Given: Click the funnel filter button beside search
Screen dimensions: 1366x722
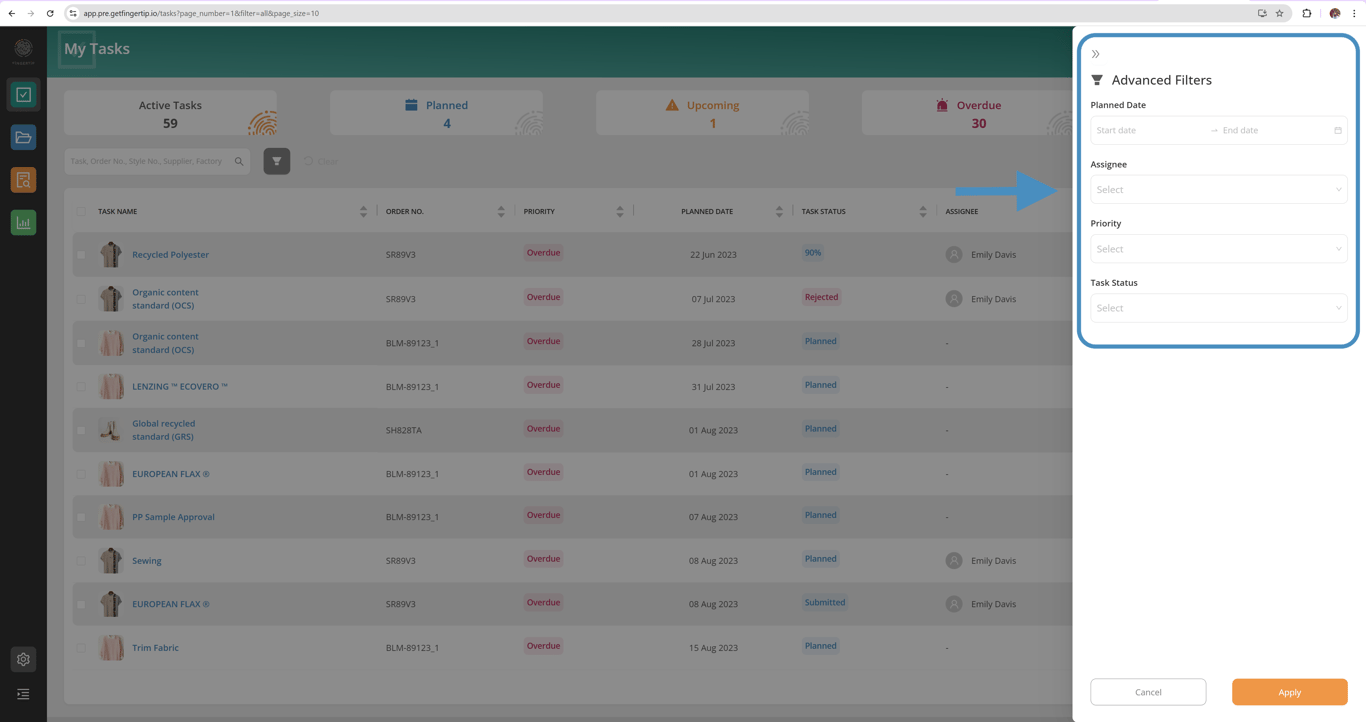Looking at the screenshot, I should [277, 161].
